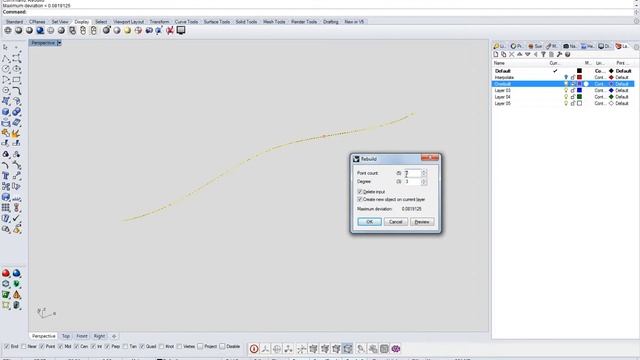This screenshot has height=360, width=640.
Task: Switch to the Front viewport tab
Action: click(82, 336)
